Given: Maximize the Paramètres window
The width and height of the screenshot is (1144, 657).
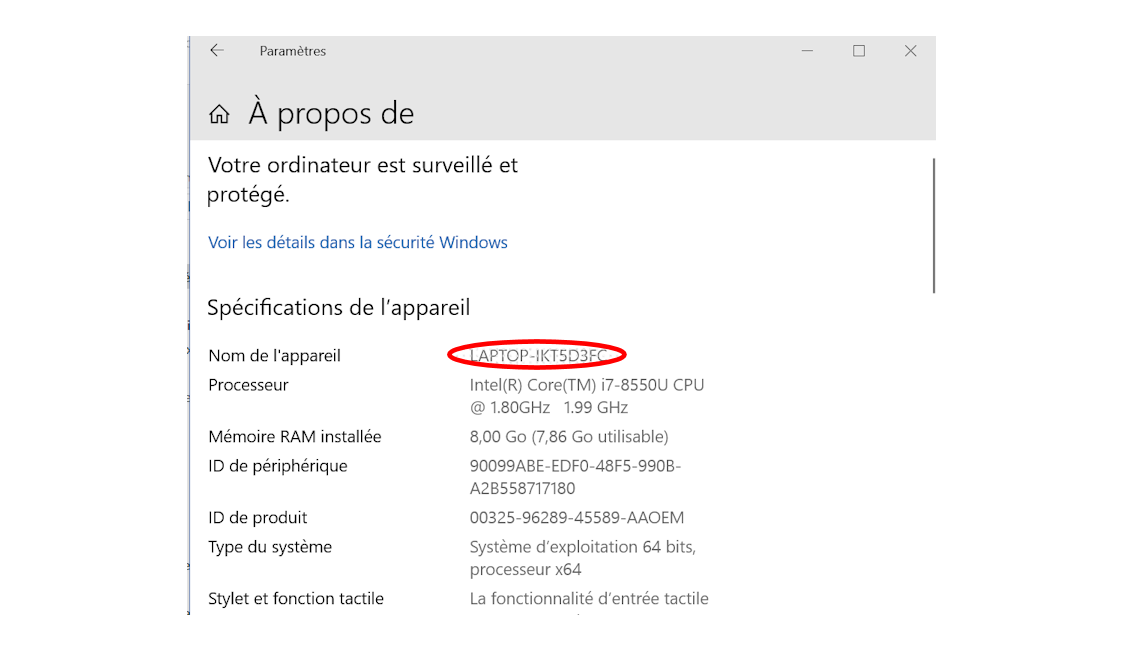Looking at the screenshot, I should click(x=859, y=51).
